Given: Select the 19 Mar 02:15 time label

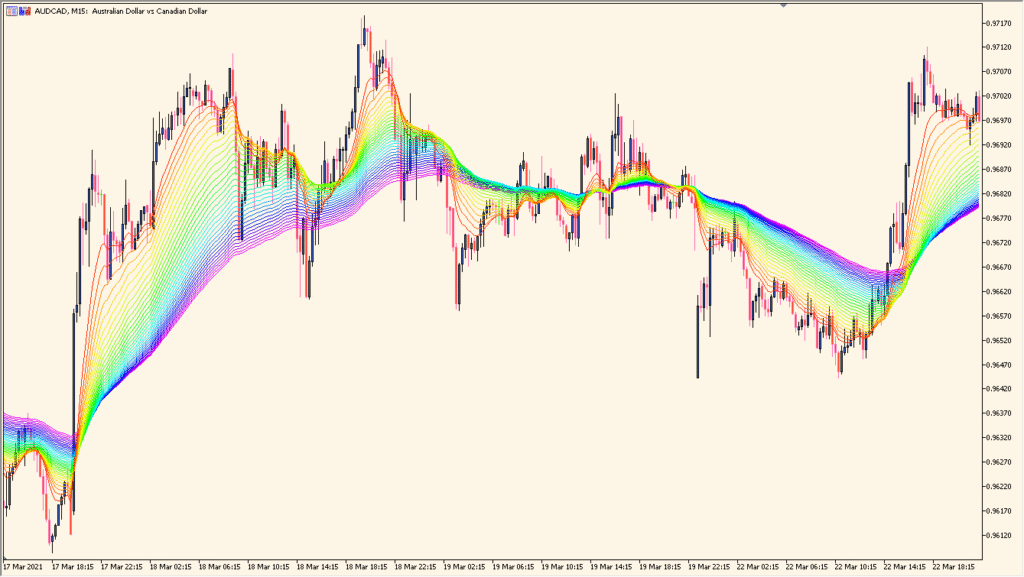Looking at the screenshot, I should (x=464, y=567).
